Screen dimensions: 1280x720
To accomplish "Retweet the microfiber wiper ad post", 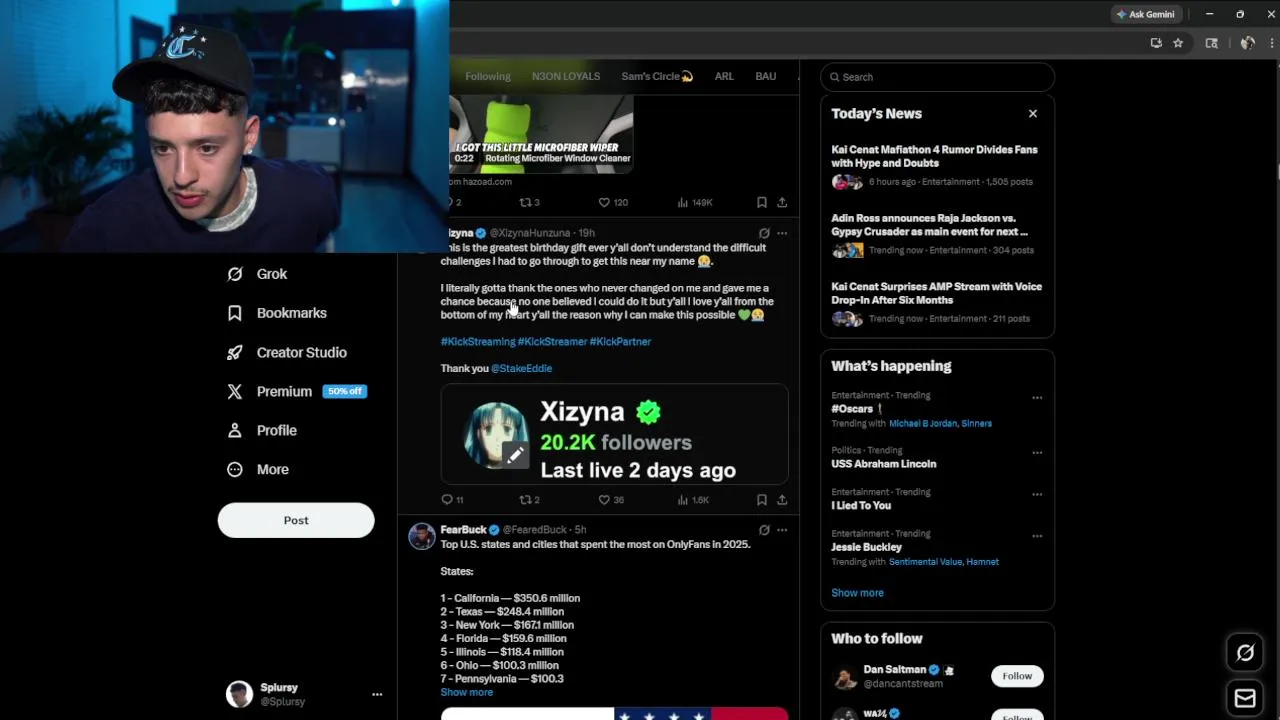I will point(529,202).
